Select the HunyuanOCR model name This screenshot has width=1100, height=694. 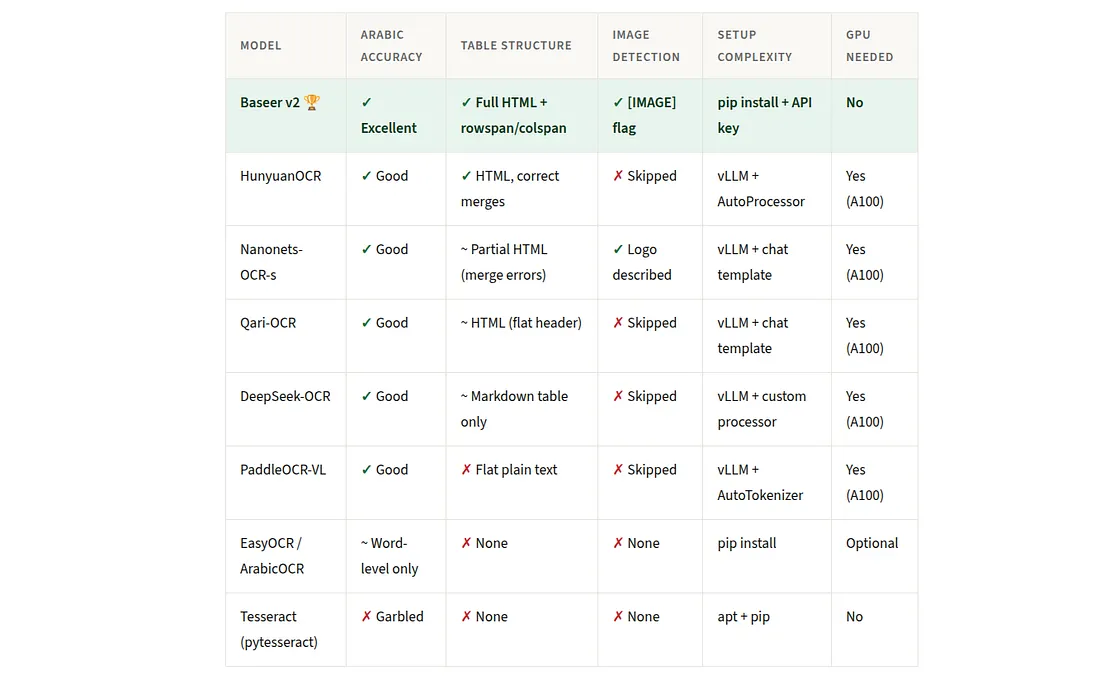click(281, 176)
